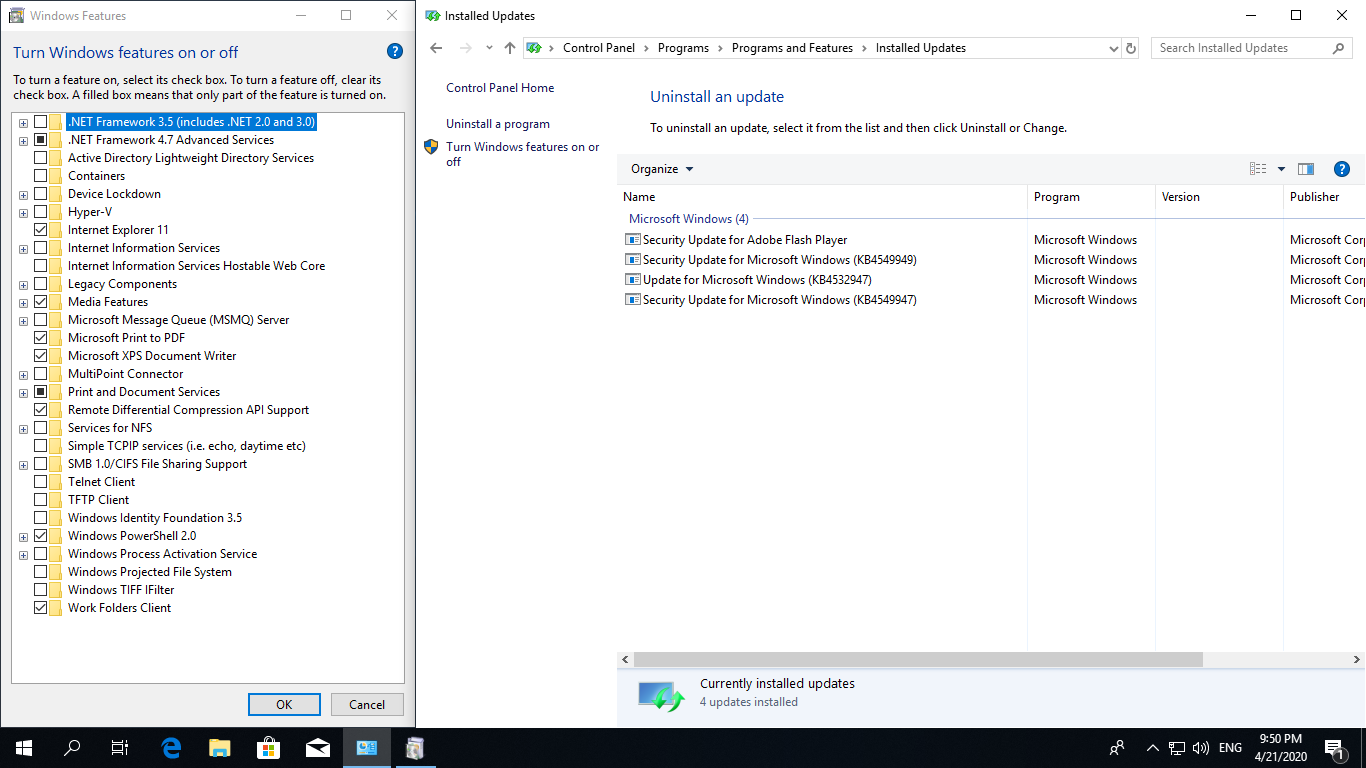Viewport: 1366px width, 768px height.
Task: Open Task View on taskbar
Action: coord(120,748)
